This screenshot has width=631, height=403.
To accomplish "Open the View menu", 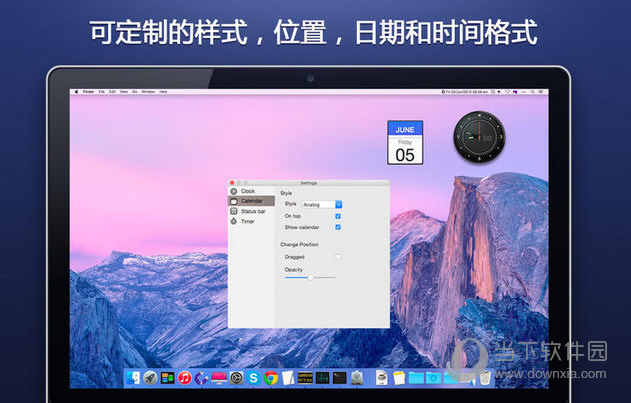I will tap(124, 92).
